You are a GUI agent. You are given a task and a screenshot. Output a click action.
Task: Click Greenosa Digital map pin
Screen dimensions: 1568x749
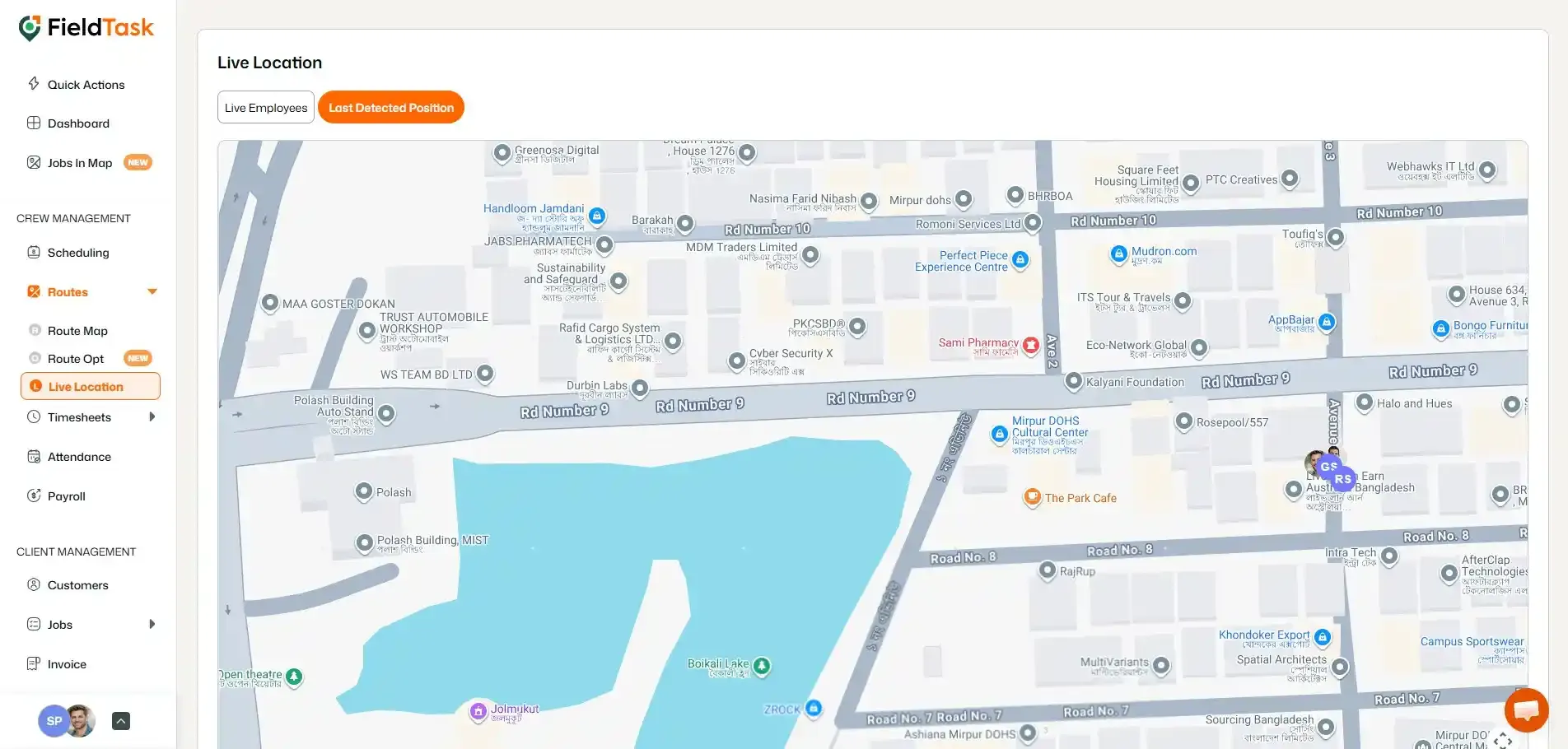(x=502, y=153)
